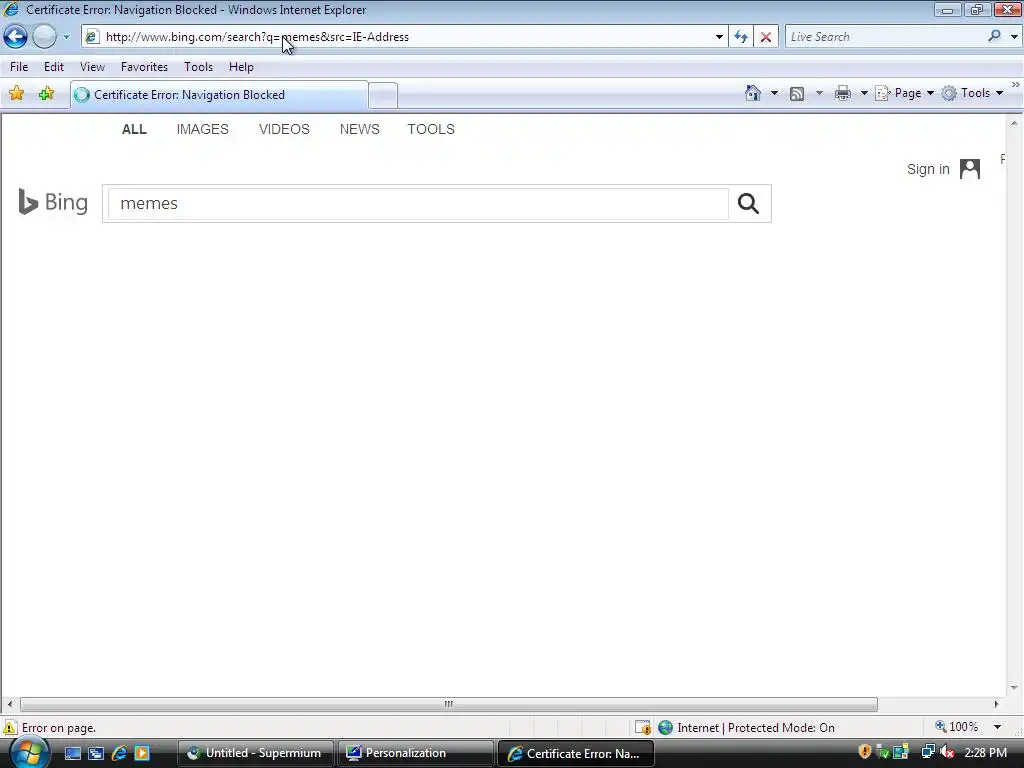The height and width of the screenshot is (768, 1024).
Task: Click the security shield tray icon
Action: [865, 752]
